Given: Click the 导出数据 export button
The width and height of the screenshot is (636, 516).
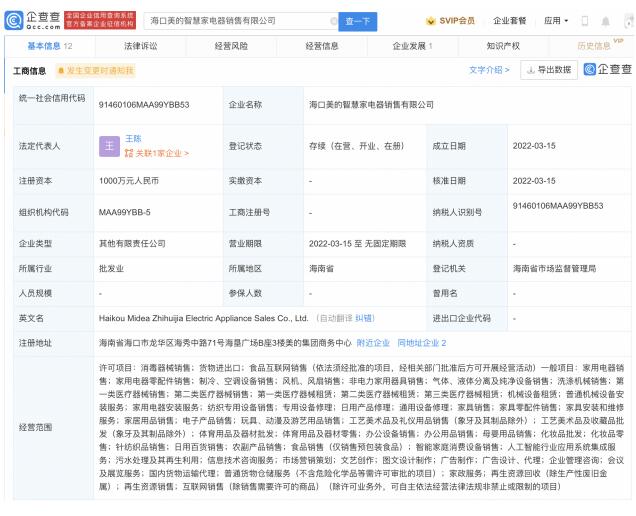Looking at the screenshot, I should (549, 70).
